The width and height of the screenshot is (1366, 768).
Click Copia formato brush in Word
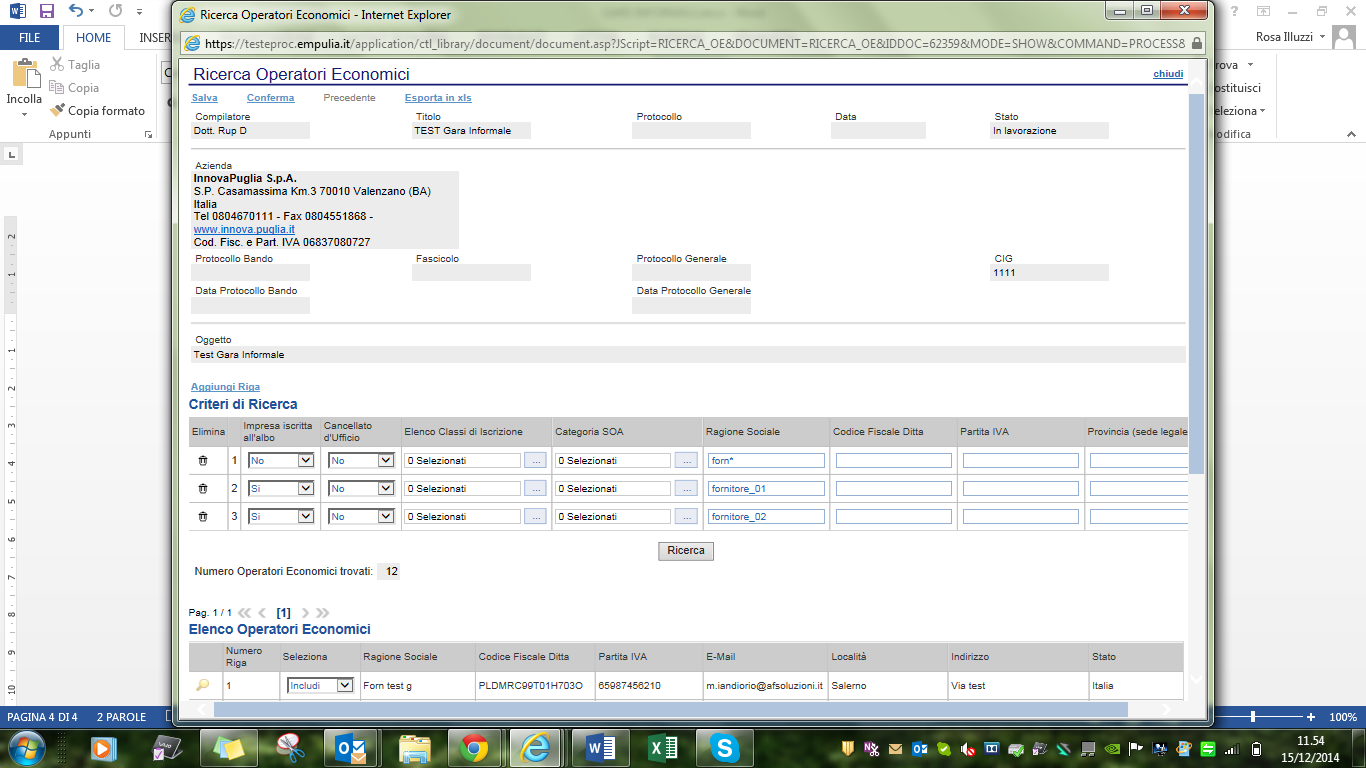pyautogui.click(x=99, y=111)
